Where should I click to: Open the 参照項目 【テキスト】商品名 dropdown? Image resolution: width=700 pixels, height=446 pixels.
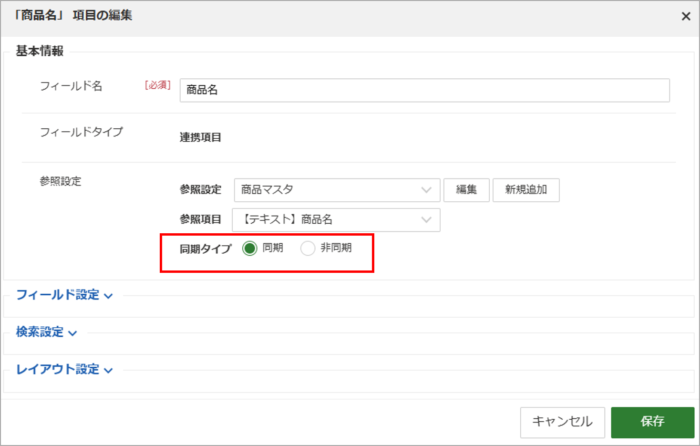coord(336,220)
